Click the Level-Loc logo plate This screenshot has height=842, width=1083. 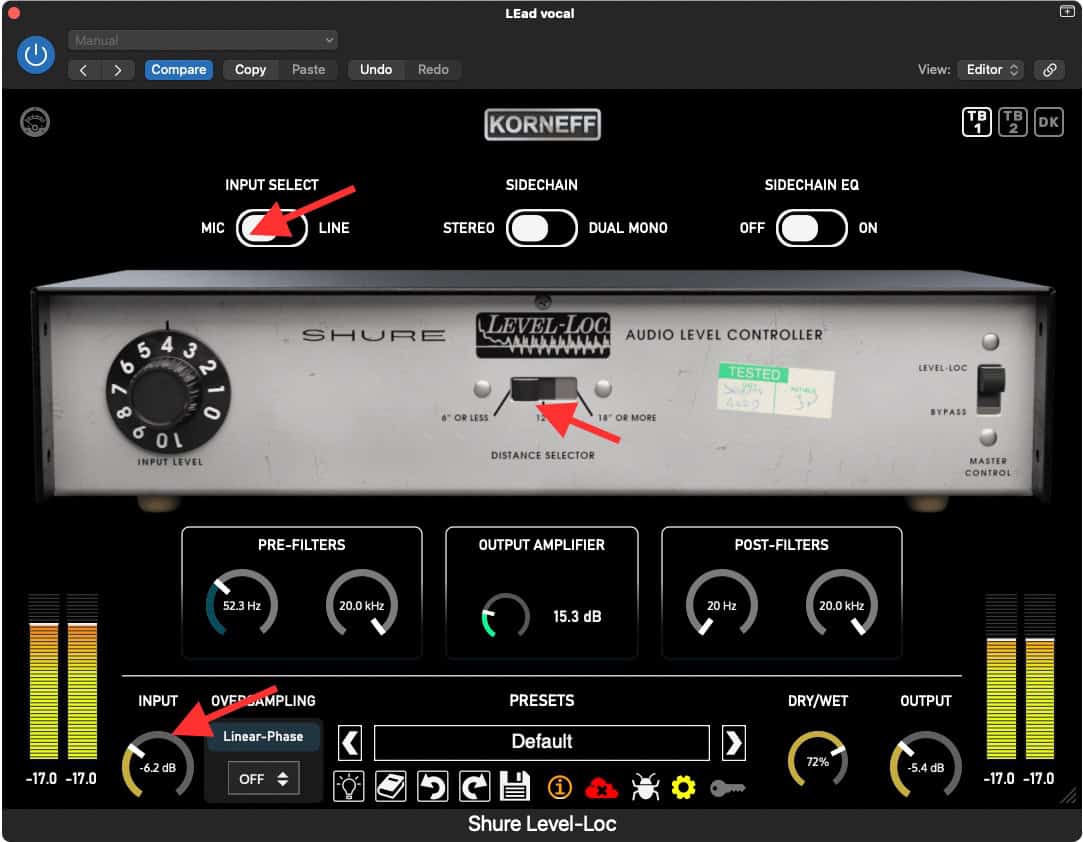point(543,336)
